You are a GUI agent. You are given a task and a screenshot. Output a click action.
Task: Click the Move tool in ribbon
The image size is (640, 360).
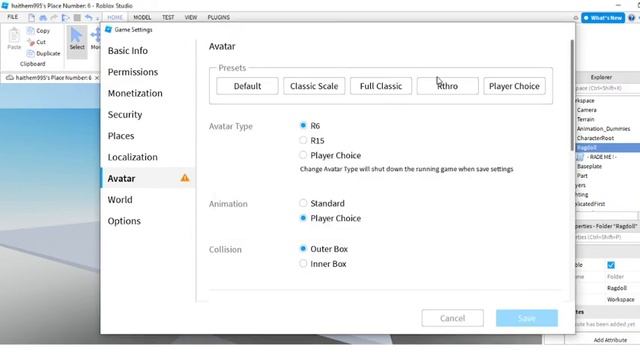[x=95, y=39]
